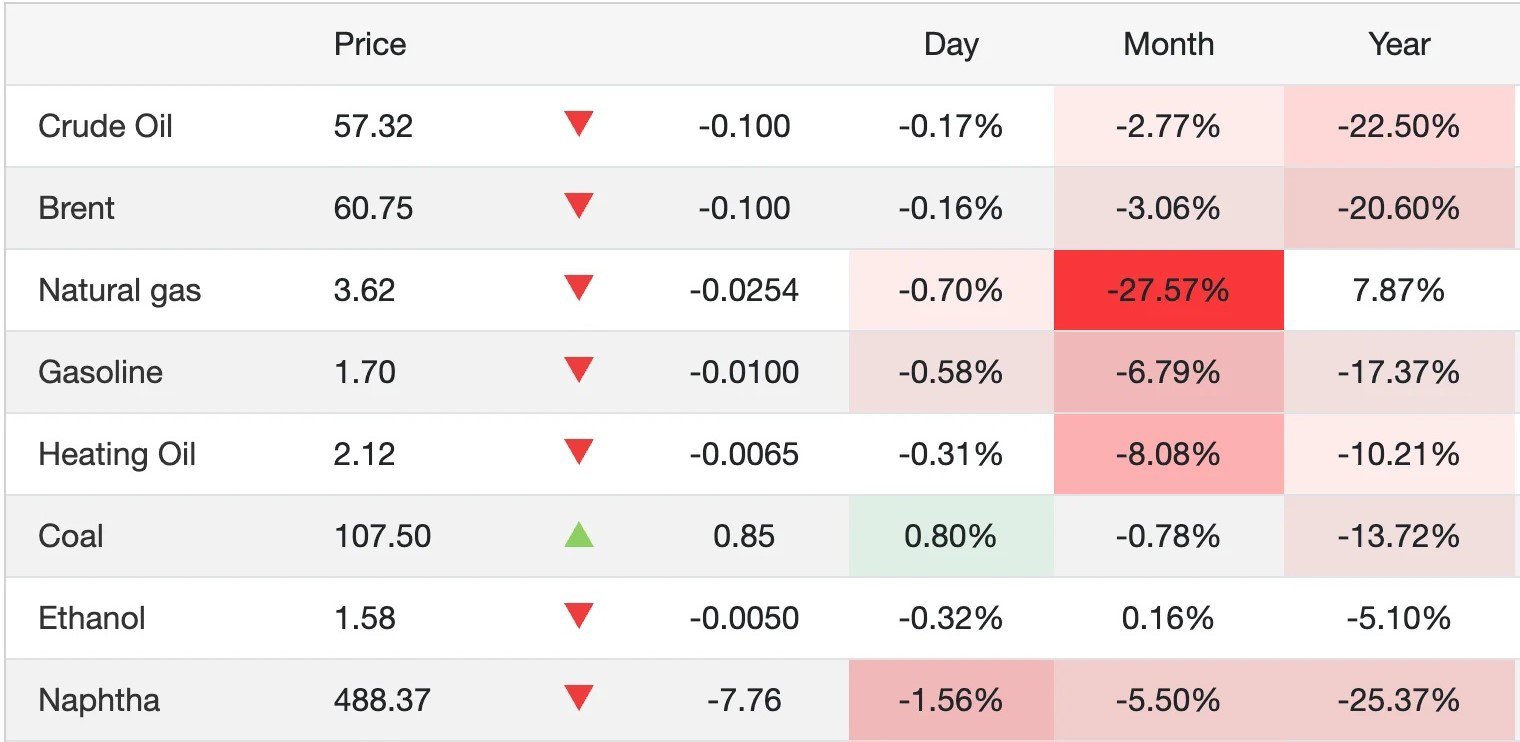Click the Month column header

point(1168,44)
